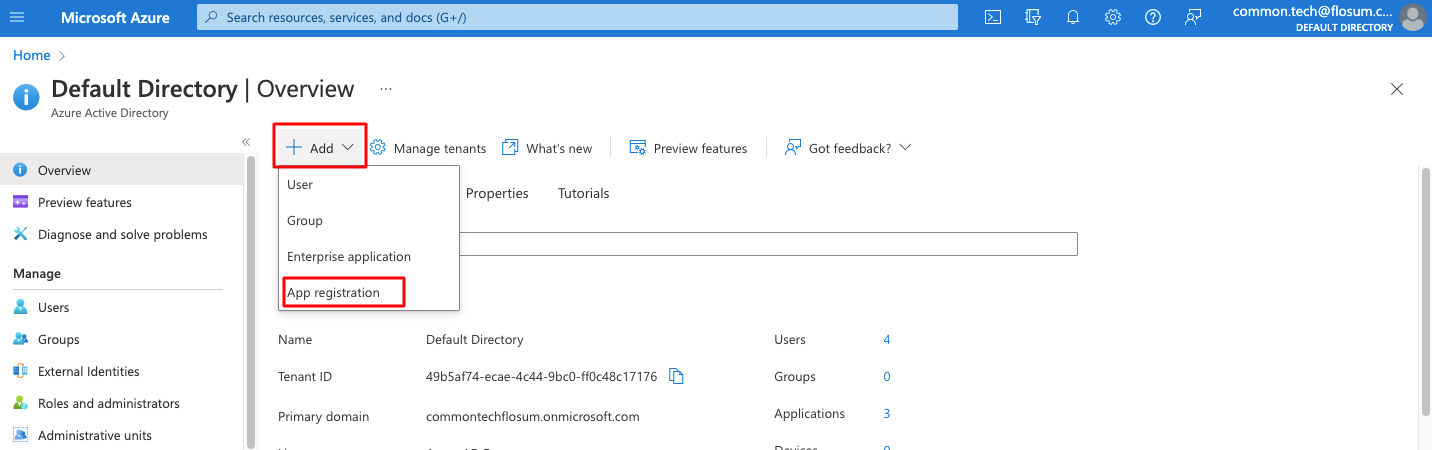Image resolution: width=1432 pixels, height=450 pixels.
Task: Click the Manage tenants button
Action: [428, 148]
